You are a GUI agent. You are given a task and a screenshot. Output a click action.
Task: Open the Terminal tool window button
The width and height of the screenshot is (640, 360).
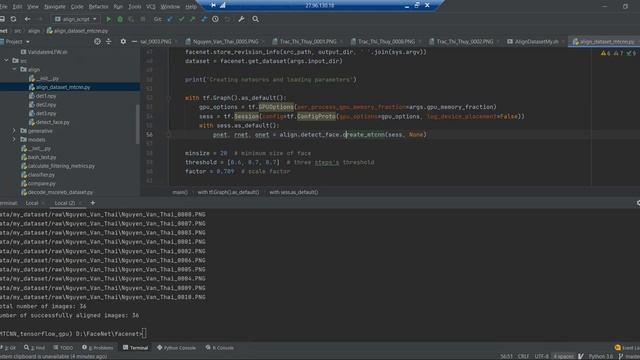point(136,348)
